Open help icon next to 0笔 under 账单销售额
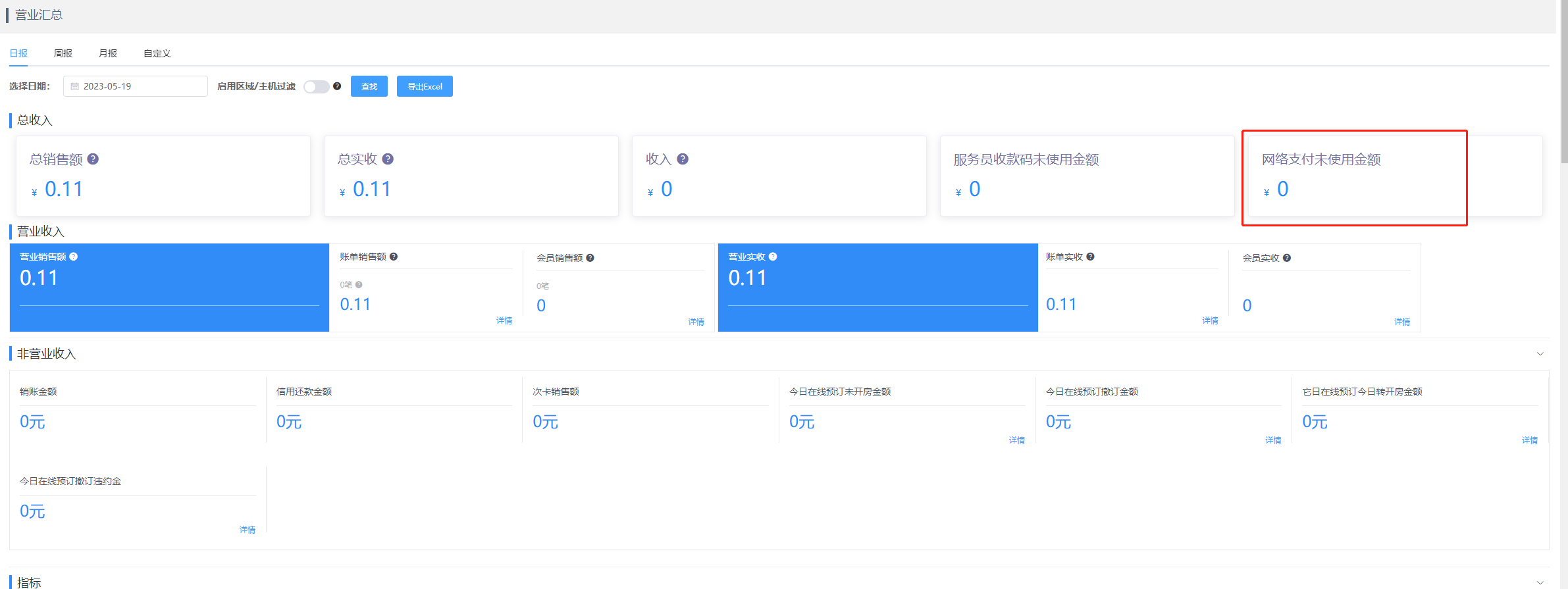Viewport: 1568px width, 589px height. coord(359,285)
